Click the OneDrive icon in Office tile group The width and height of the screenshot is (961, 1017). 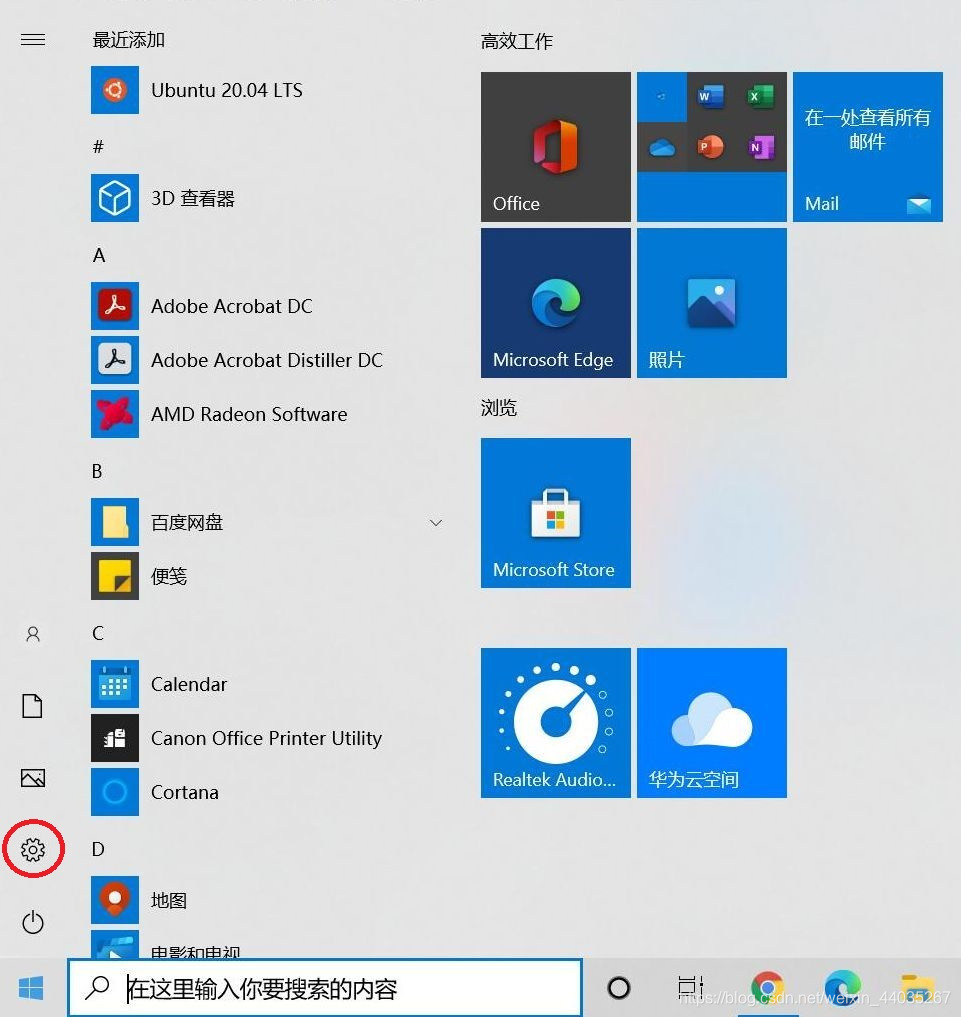662,148
